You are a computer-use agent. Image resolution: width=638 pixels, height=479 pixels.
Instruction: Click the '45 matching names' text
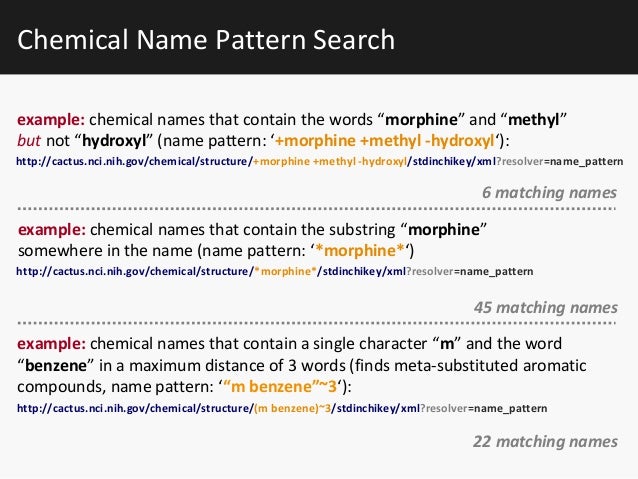(546, 307)
